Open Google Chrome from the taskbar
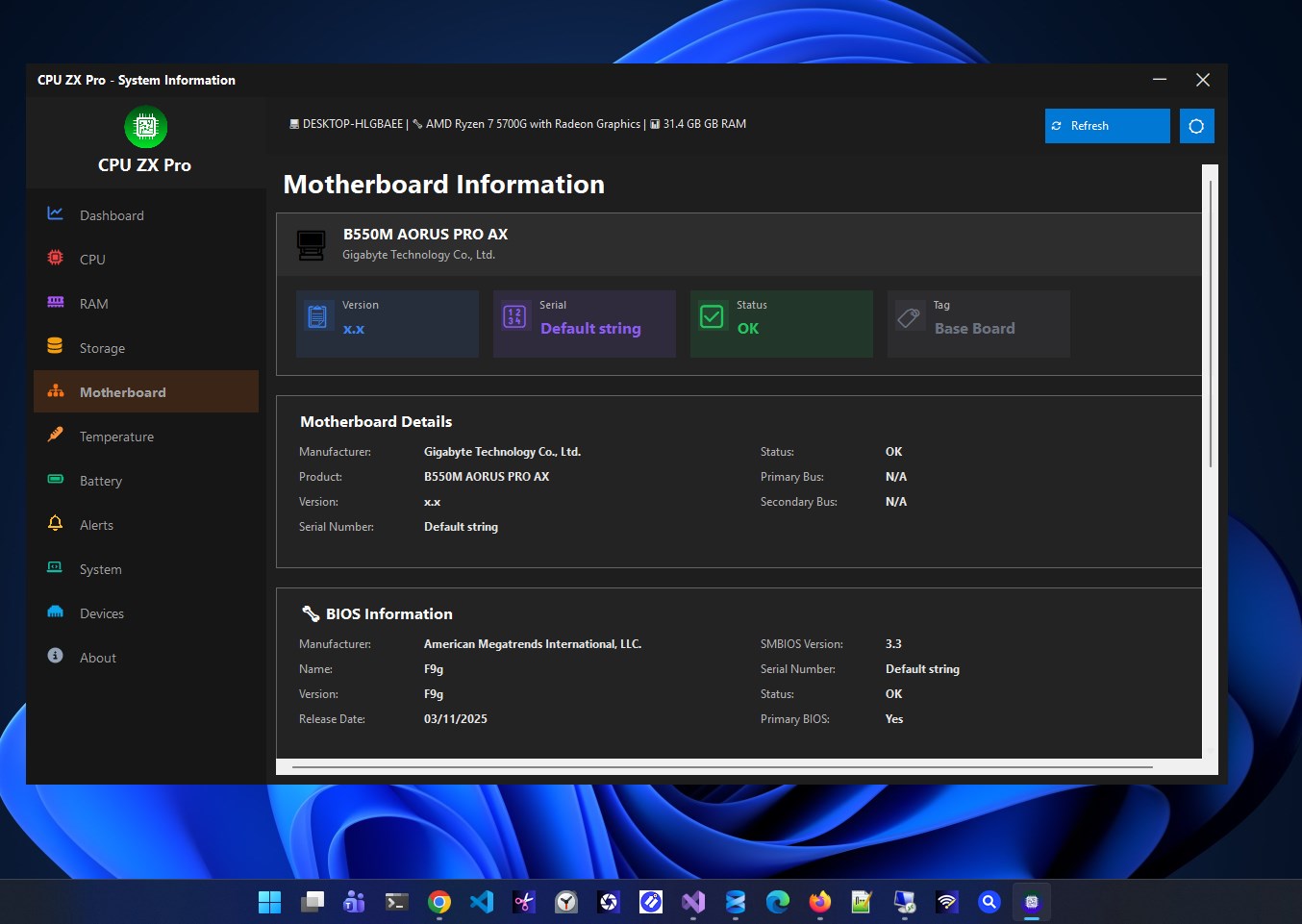1302x924 pixels. 439,902
